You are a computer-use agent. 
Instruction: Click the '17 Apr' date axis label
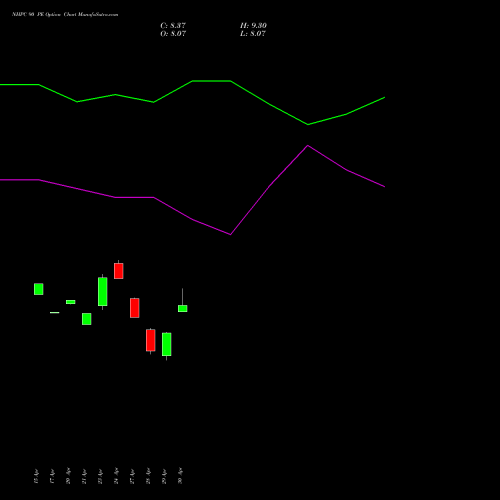pos(52,476)
